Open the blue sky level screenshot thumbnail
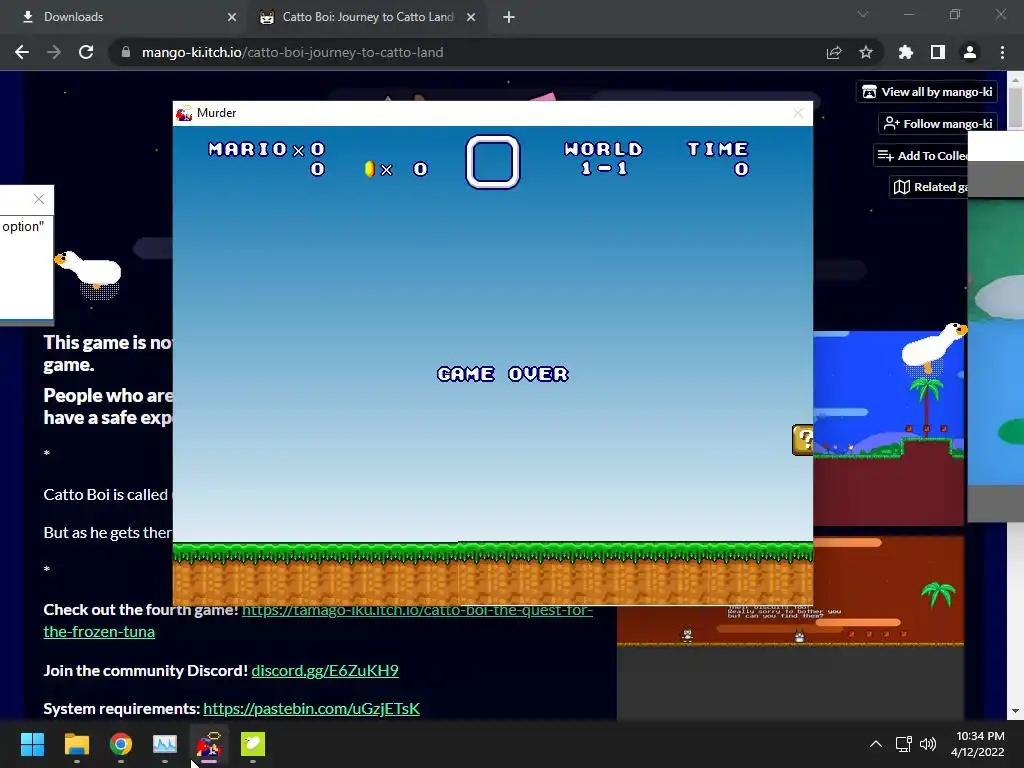This screenshot has height=768, width=1024. 888,428
